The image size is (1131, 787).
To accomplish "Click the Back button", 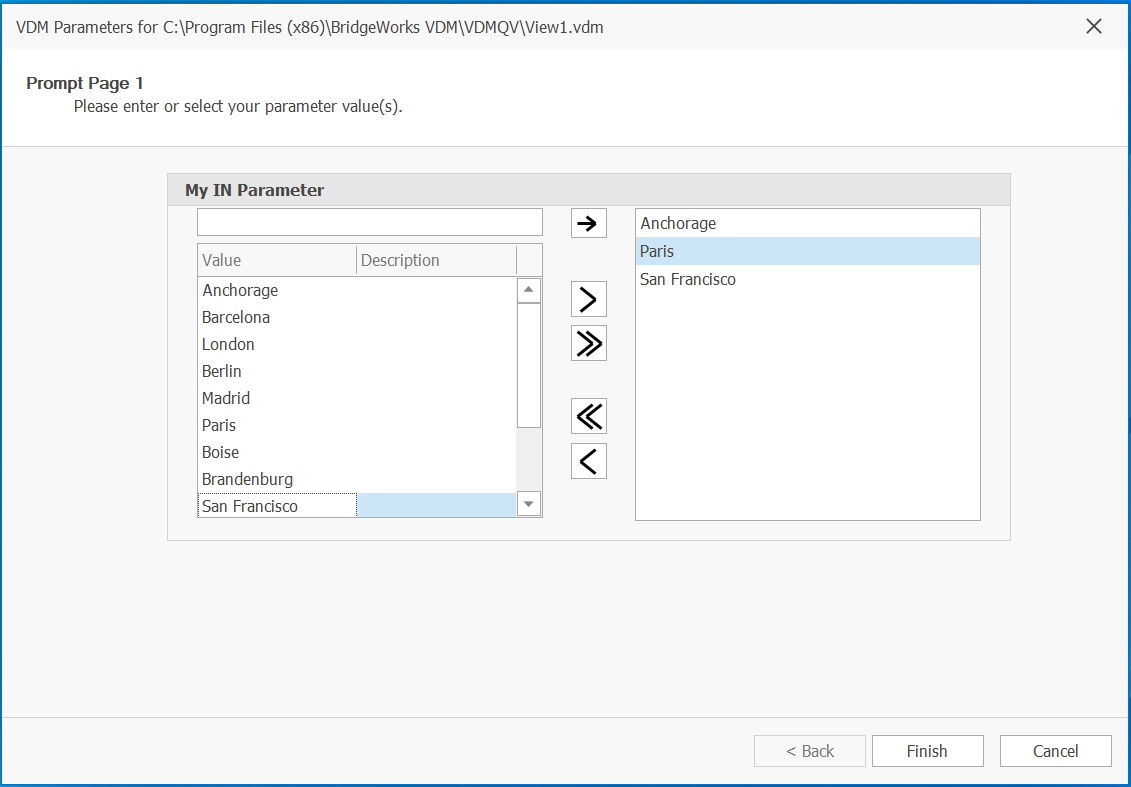I will (809, 751).
